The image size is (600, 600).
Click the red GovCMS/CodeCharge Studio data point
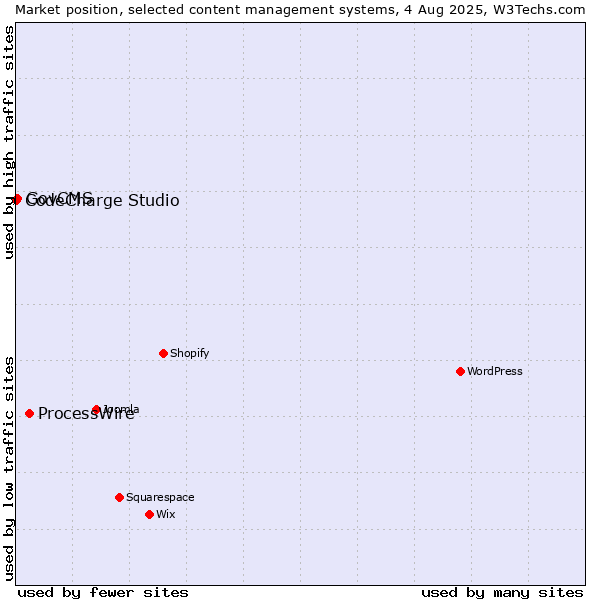click(17, 199)
